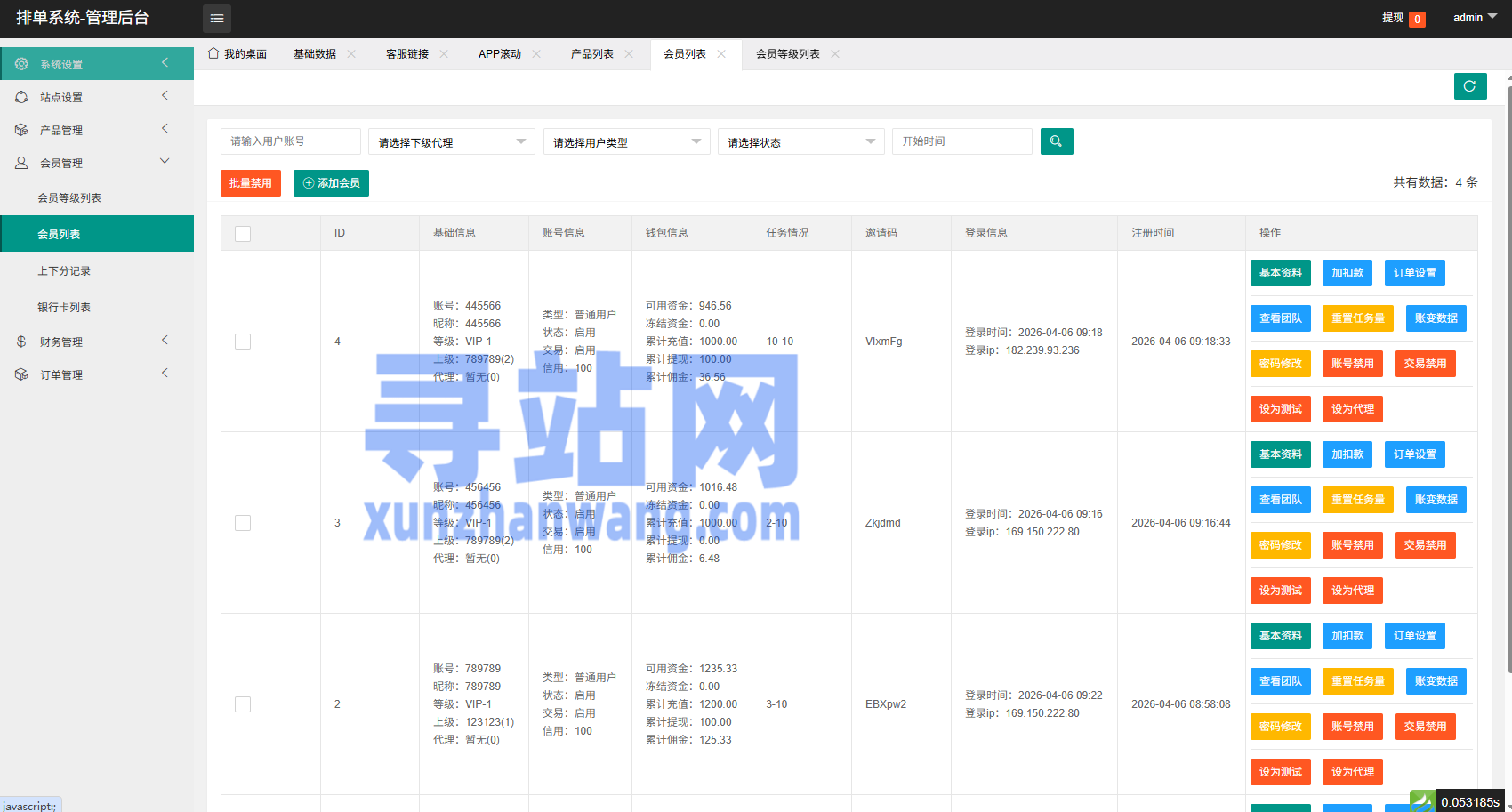Click the 财务管理 dollar icon
1512x812 pixels.
pos(21,342)
